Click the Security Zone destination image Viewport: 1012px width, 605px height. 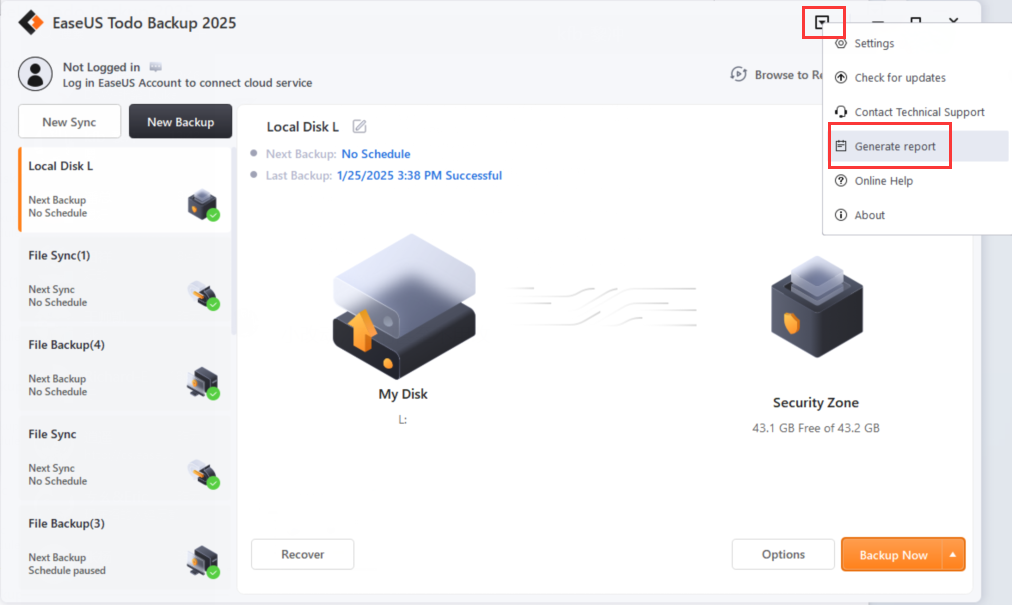pyautogui.click(x=816, y=307)
